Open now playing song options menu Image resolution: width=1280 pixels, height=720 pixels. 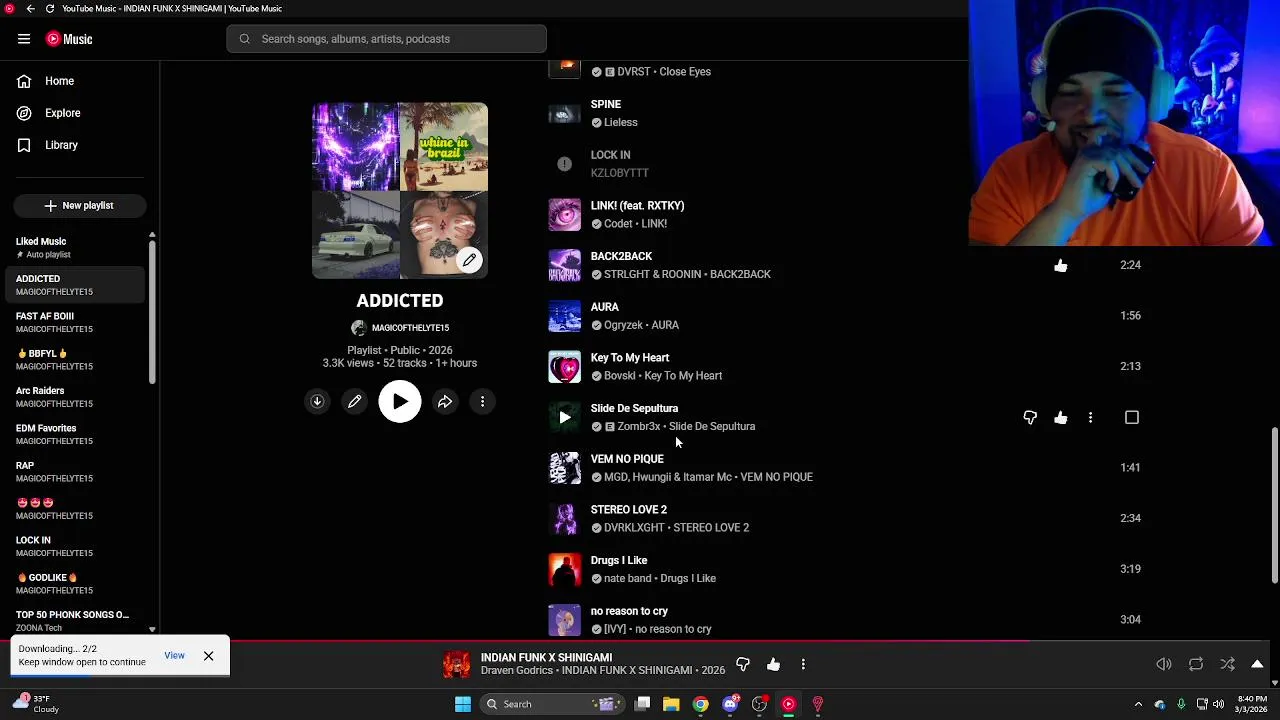[x=803, y=664]
